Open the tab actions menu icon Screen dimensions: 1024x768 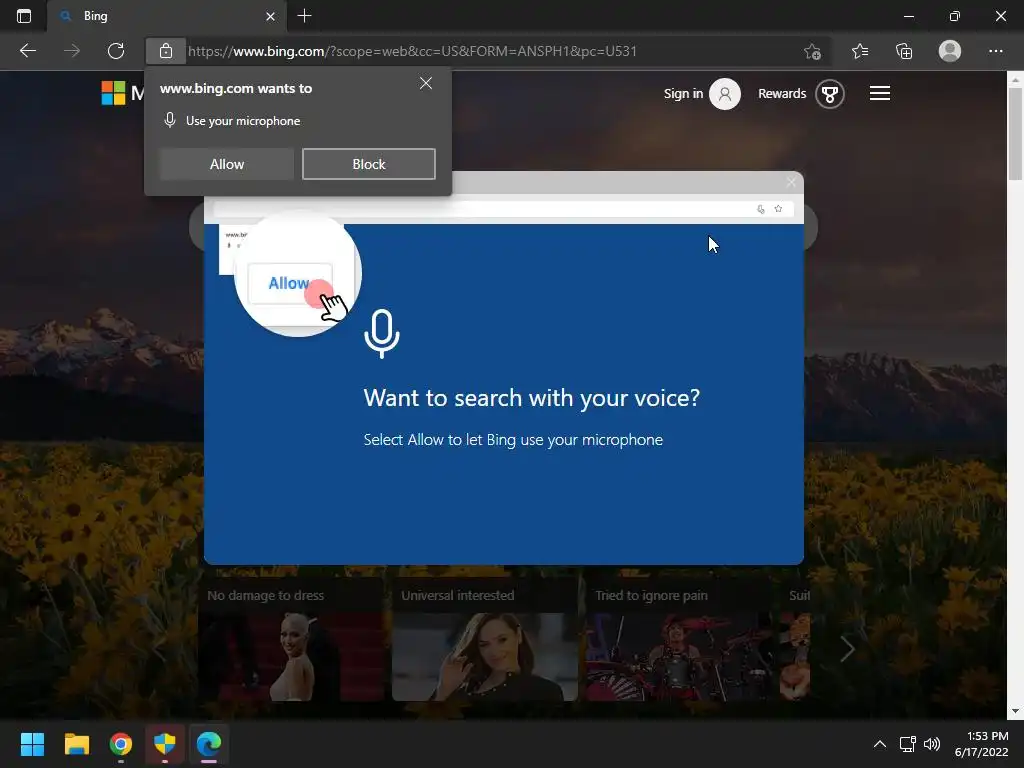point(24,16)
